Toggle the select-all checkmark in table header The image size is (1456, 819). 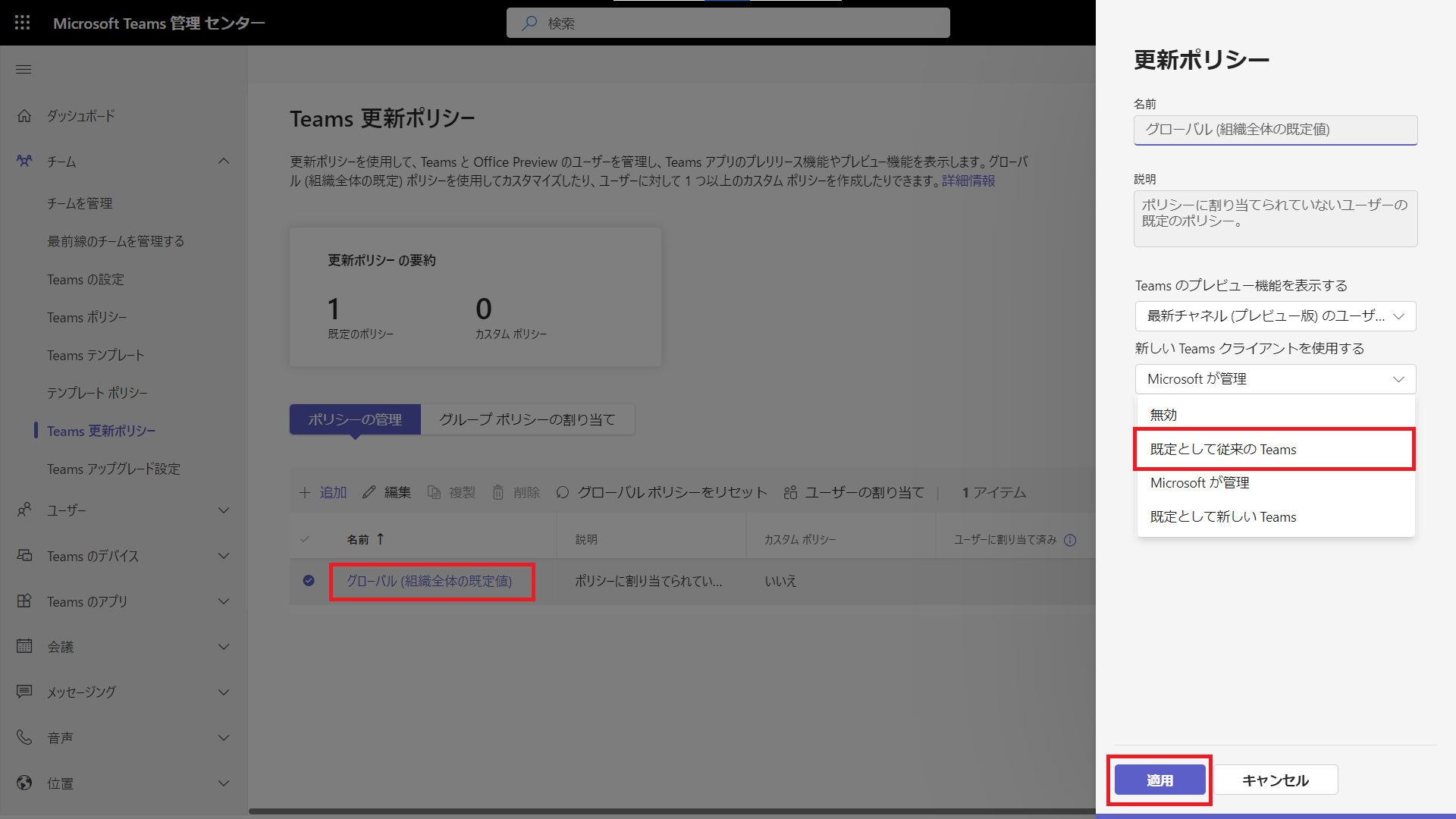point(305,539)
